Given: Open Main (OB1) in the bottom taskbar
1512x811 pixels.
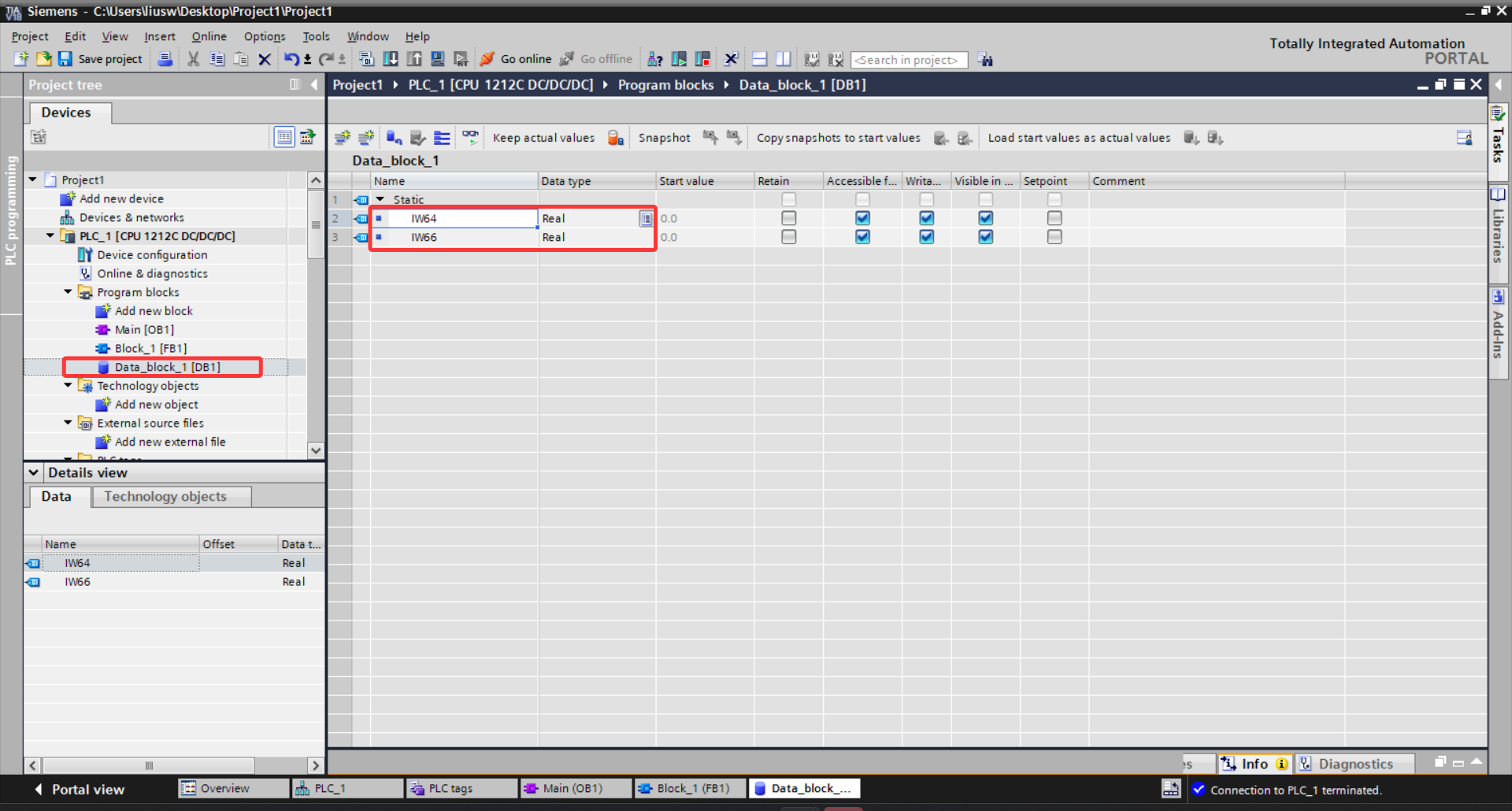Looking at the screenshot, I should click(575, 788).
